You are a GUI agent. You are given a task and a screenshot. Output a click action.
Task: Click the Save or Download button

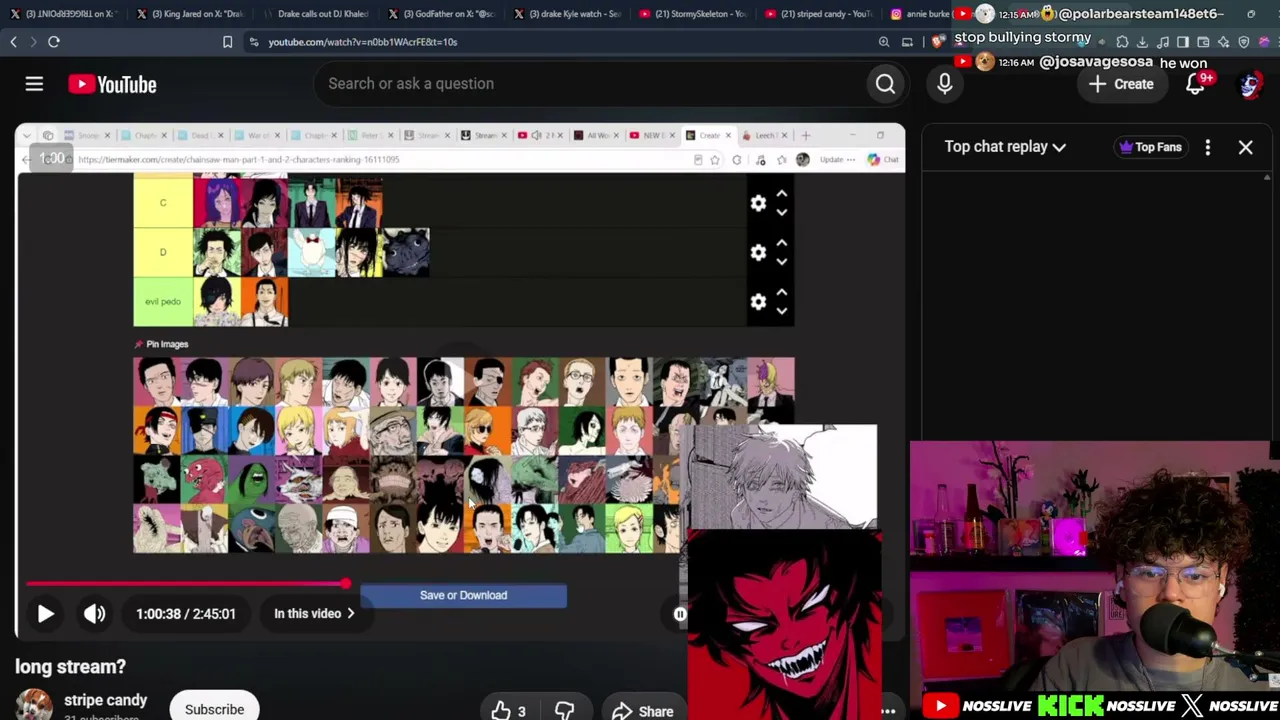[x=463, y=596]
